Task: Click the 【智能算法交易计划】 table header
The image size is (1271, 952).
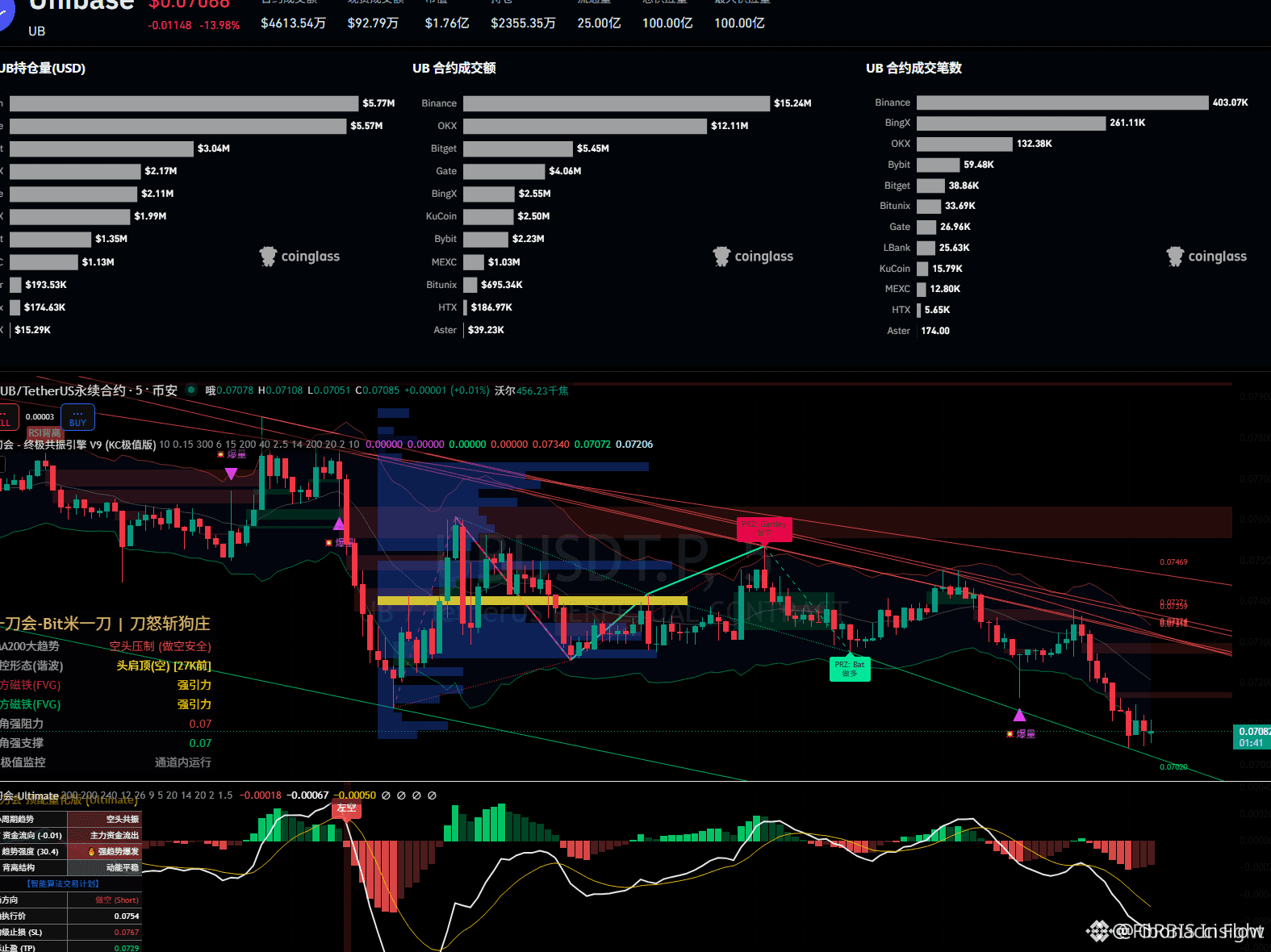Action: pyautogui.click(x=63, y=884)
